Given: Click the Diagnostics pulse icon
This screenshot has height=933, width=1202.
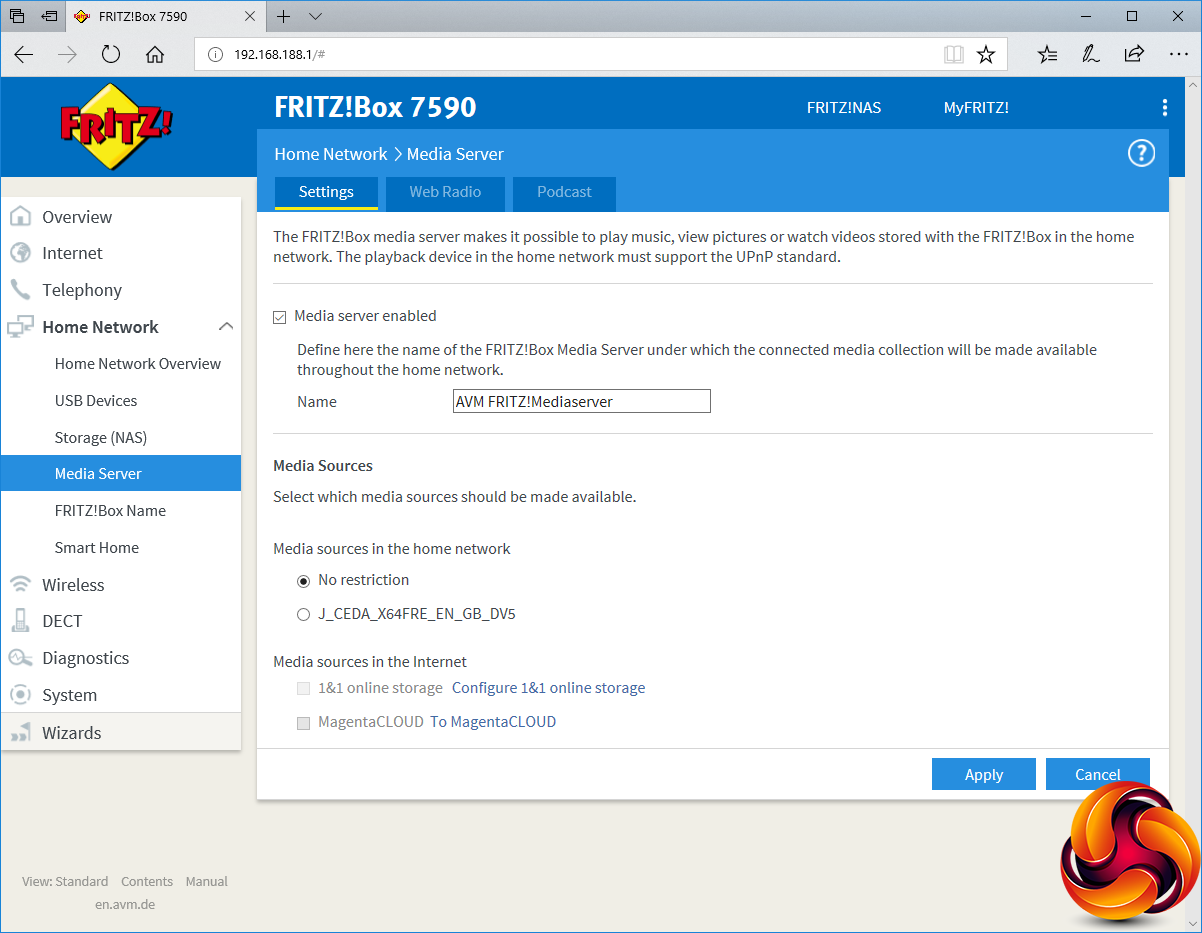Looking at the screenshot, I should point(20,658).
